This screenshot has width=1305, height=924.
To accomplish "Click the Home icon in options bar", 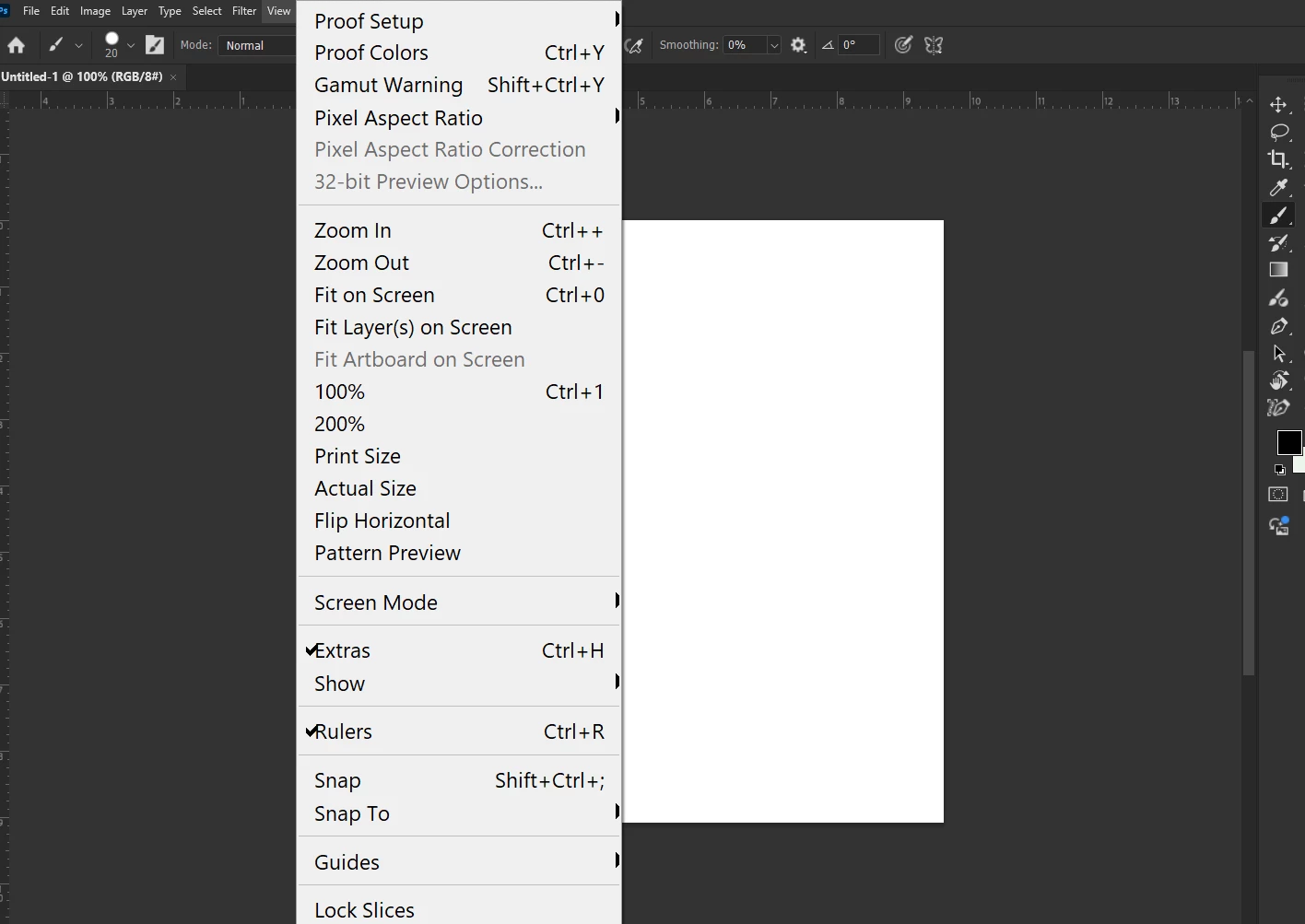I will pyautogui.click(x=16, y=45).
